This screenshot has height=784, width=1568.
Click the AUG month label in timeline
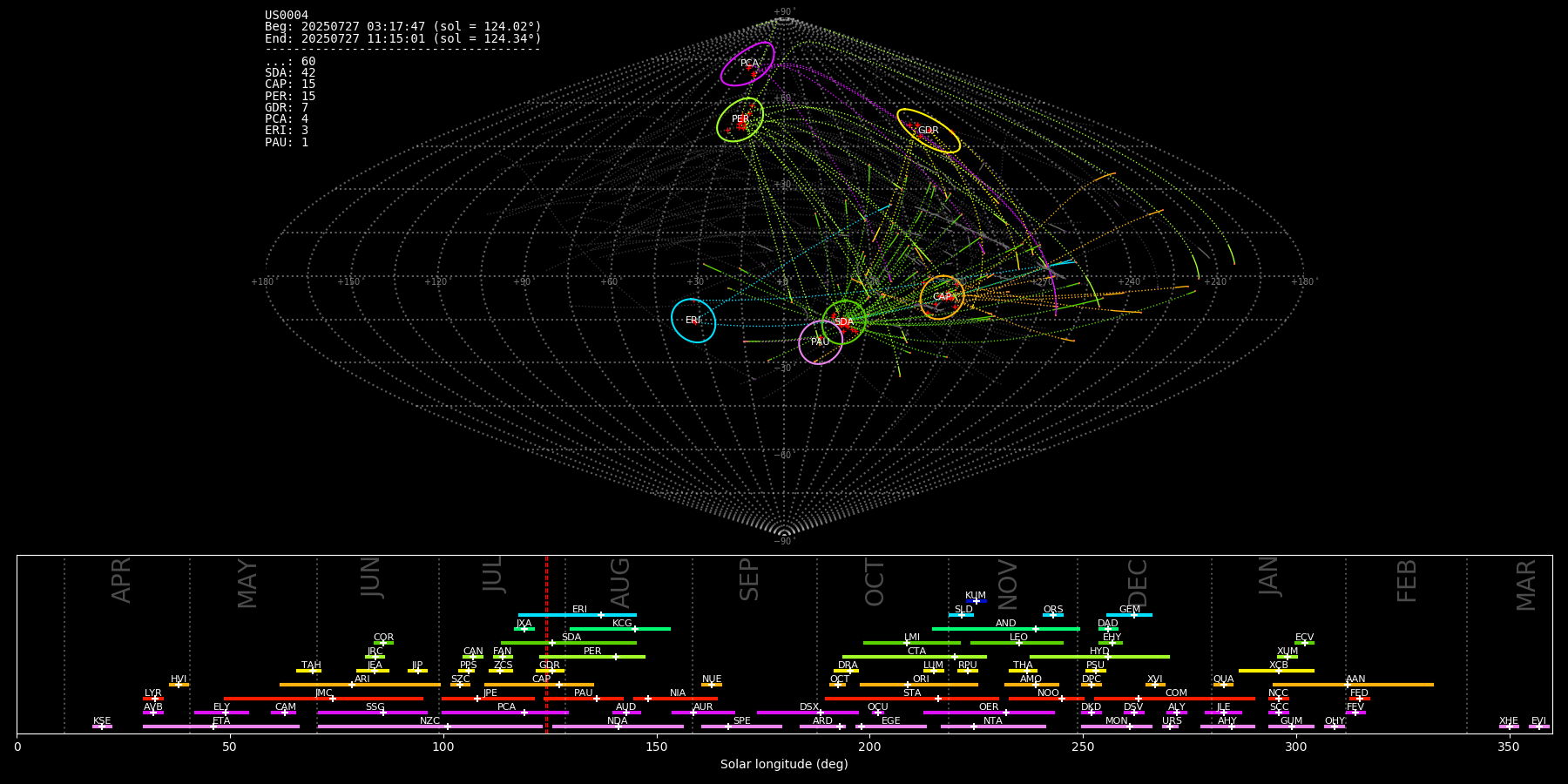(619, 583)
